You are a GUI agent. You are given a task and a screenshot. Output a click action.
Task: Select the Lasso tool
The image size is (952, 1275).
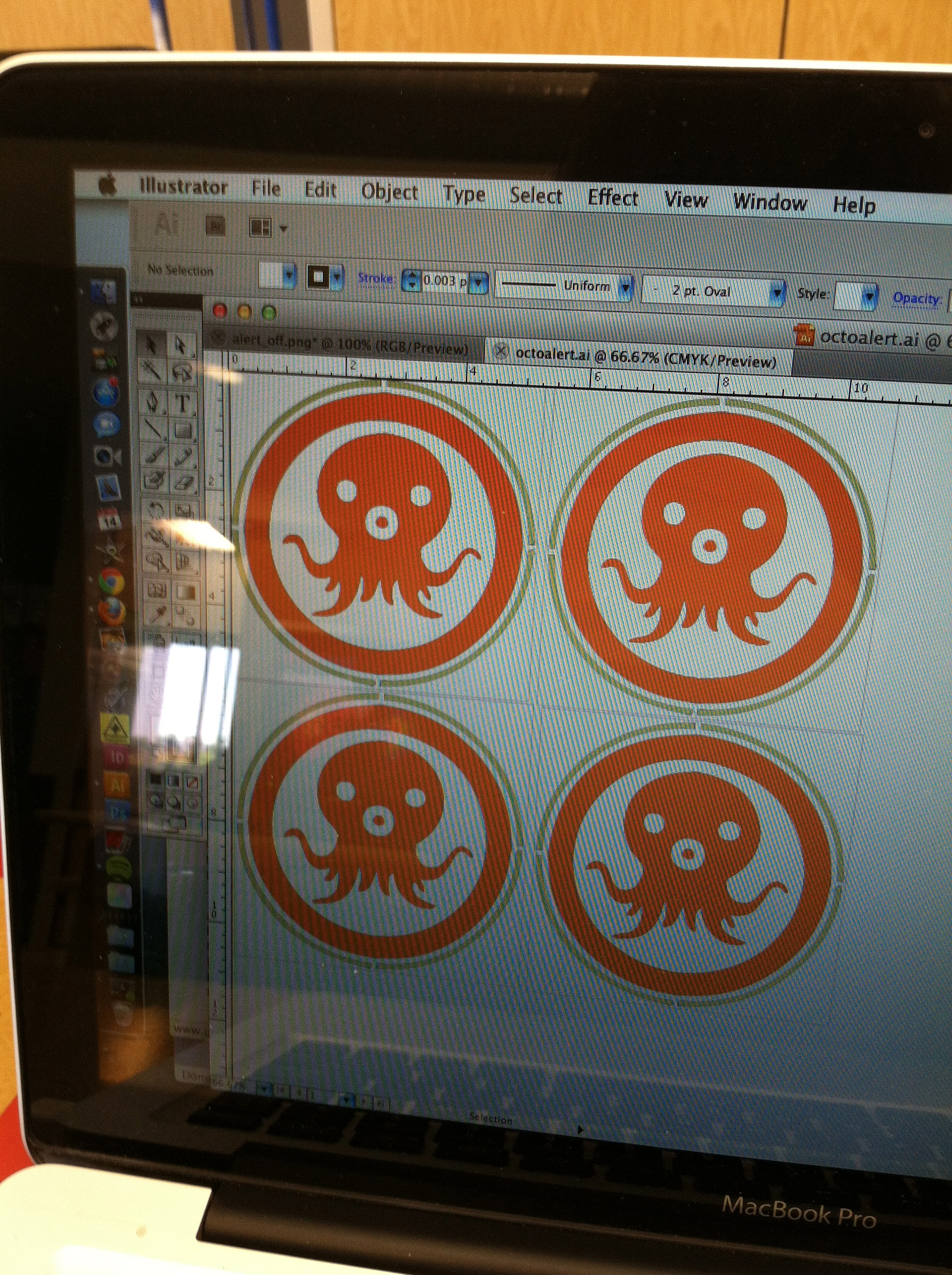pos(181,373)
